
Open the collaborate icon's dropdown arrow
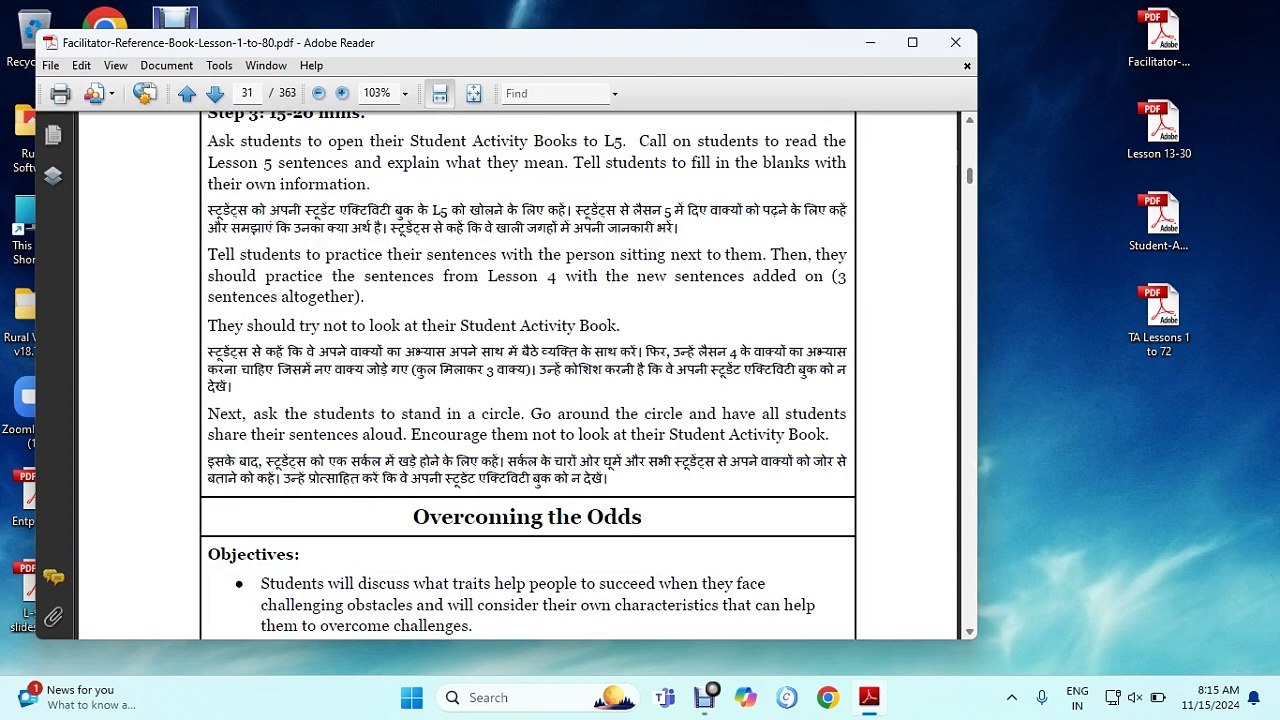click(111, 94)
